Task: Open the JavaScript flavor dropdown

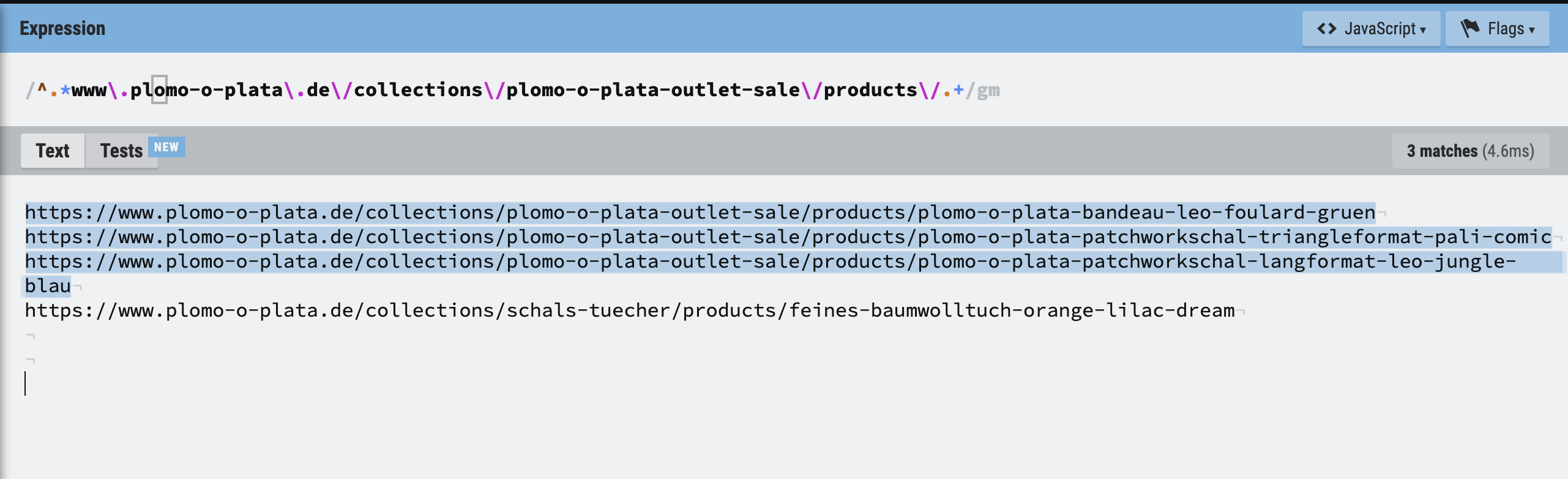Action: [x=1371, y=29]
